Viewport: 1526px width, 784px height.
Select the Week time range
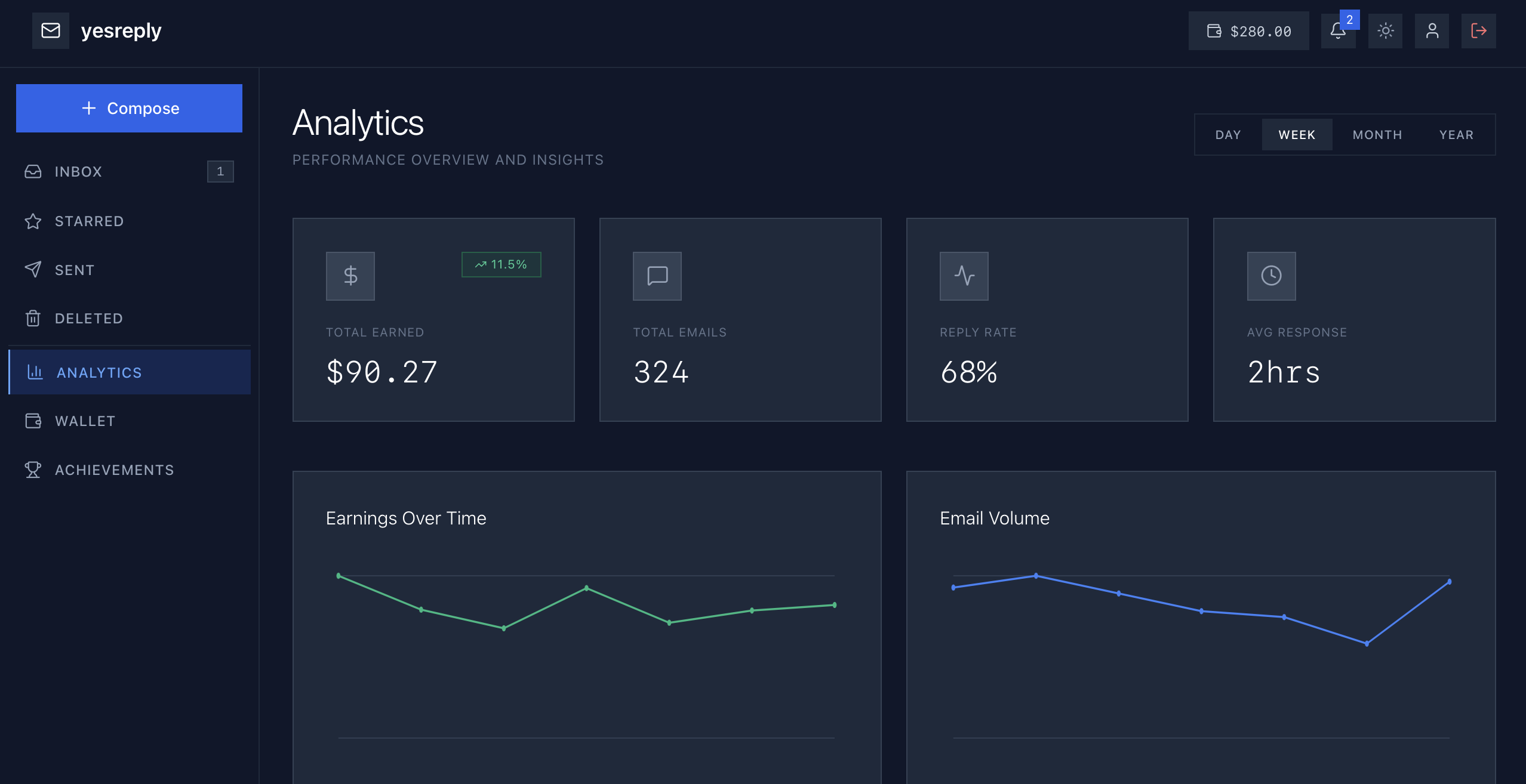pos(1297,135)
